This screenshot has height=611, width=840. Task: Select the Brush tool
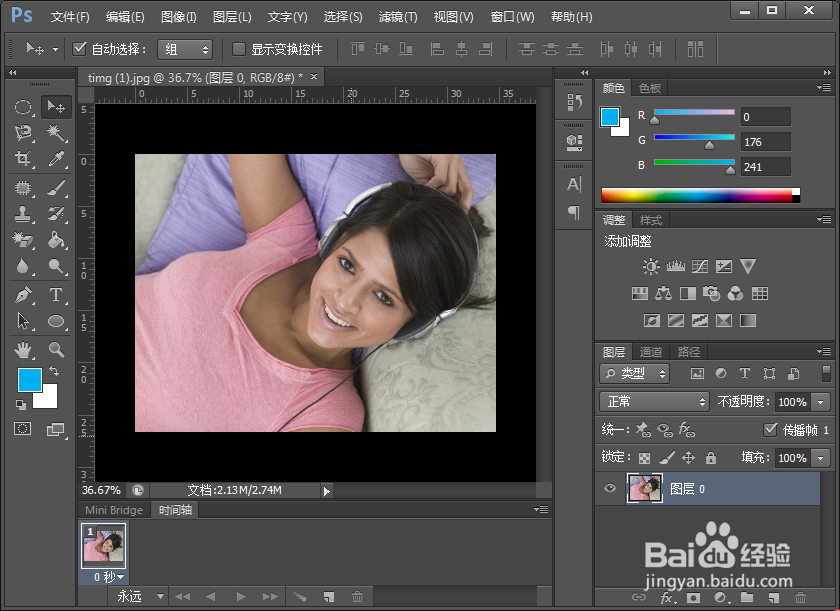pos(56,188)
